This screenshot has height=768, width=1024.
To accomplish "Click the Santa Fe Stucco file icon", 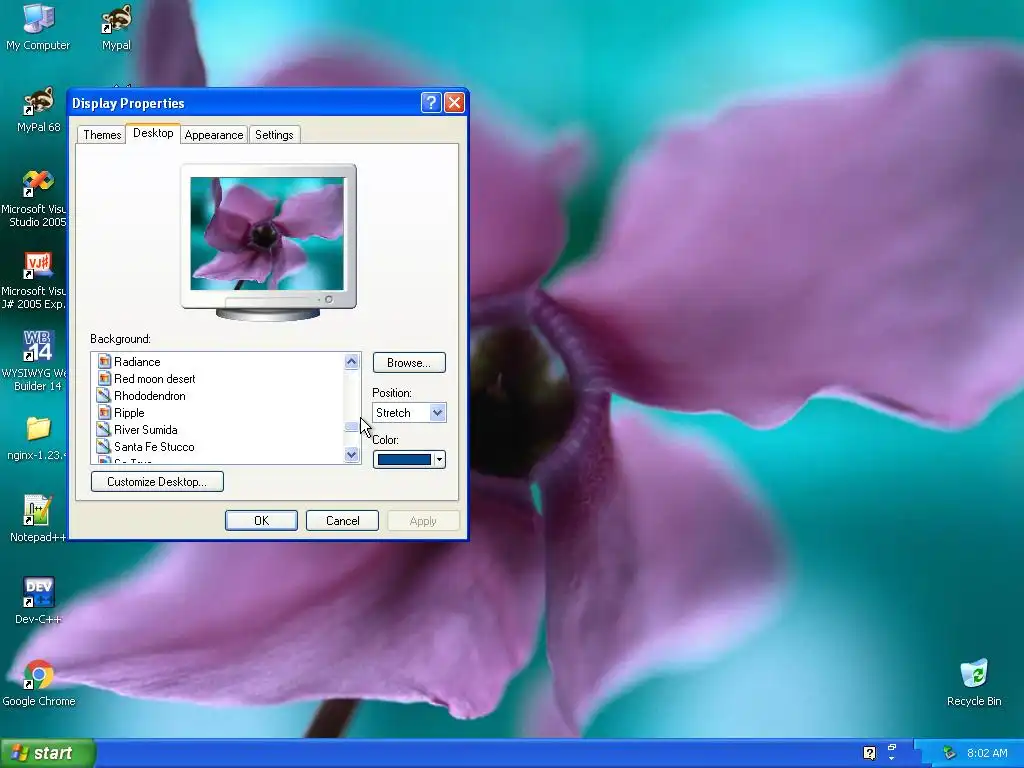I will [104, 446].
